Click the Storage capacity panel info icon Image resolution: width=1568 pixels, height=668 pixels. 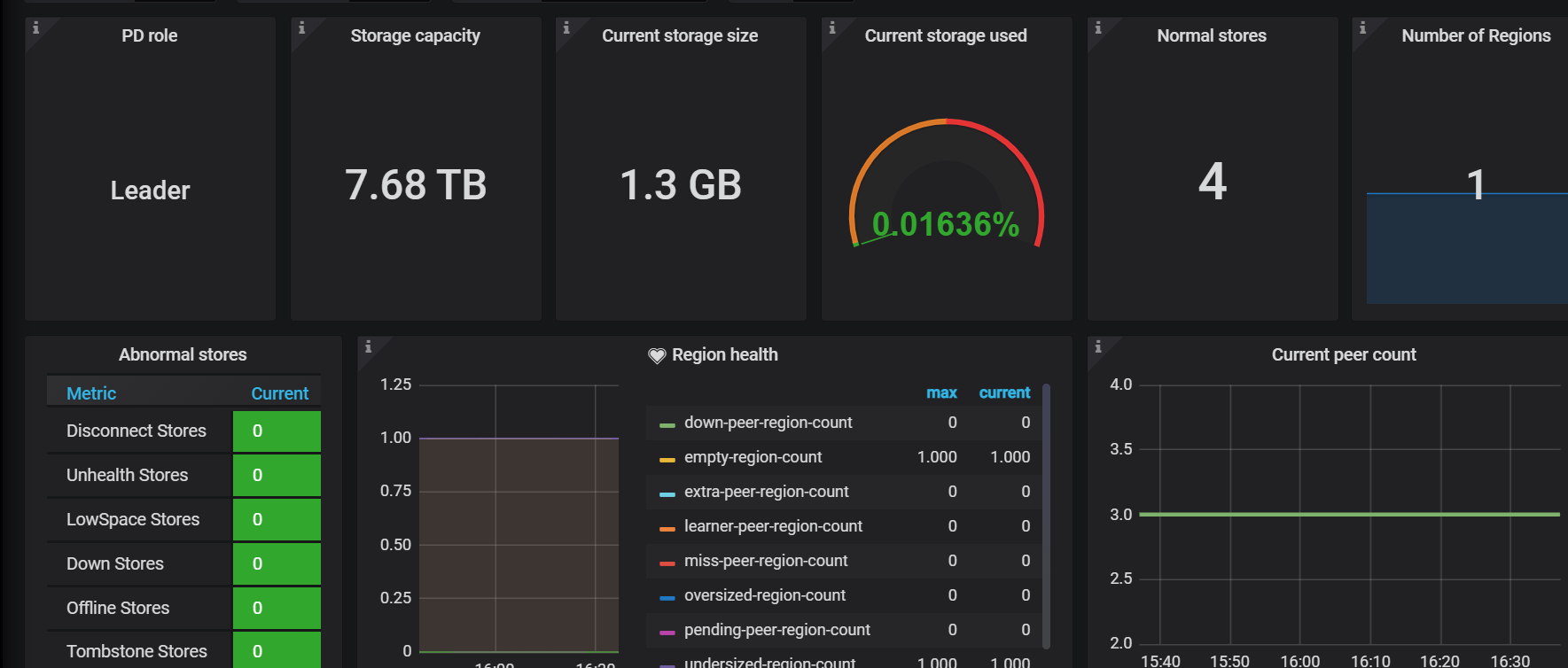pyautogui.click(x=301, y=28)
